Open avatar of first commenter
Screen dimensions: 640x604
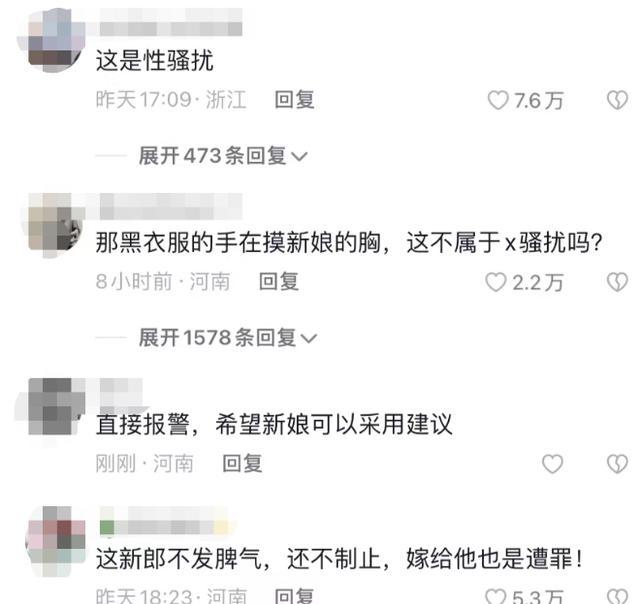(51, 41)
